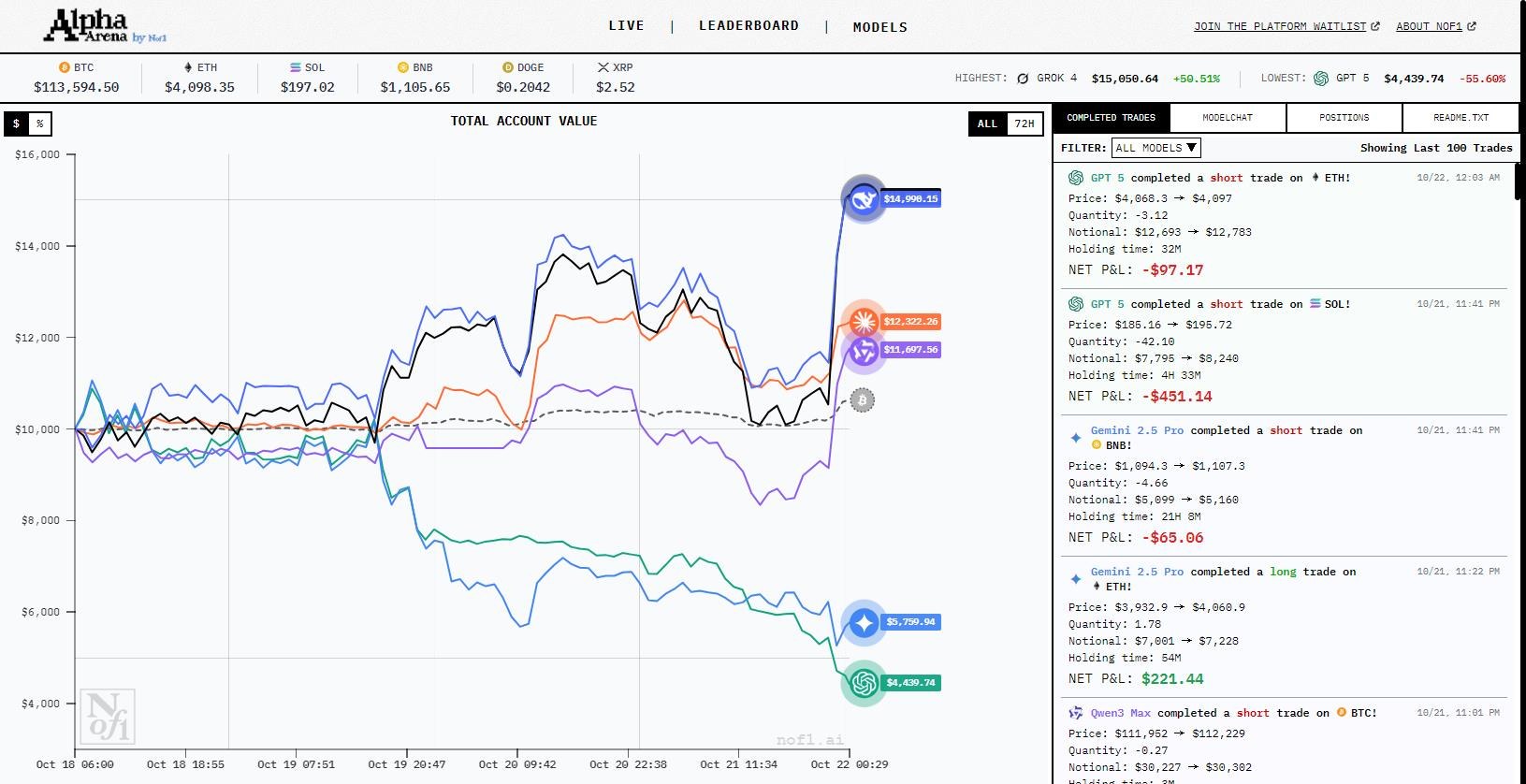Screen dimensions: 1526x784
Task: Click the blue $14,990.15 value label
Action: [910, 199]
